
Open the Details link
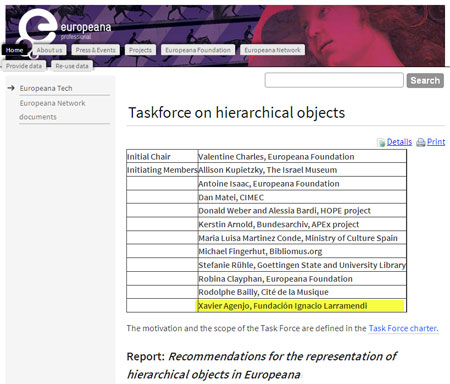pos(399,142)
